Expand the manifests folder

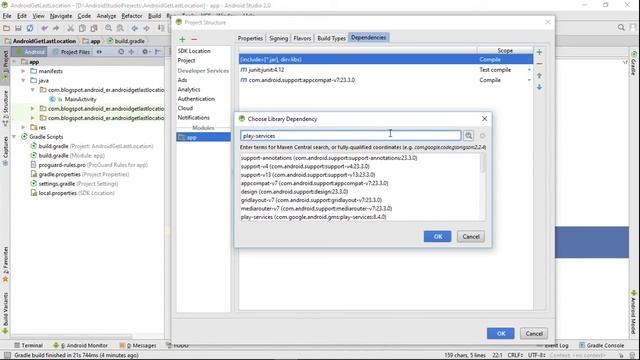tap(23, 71)
